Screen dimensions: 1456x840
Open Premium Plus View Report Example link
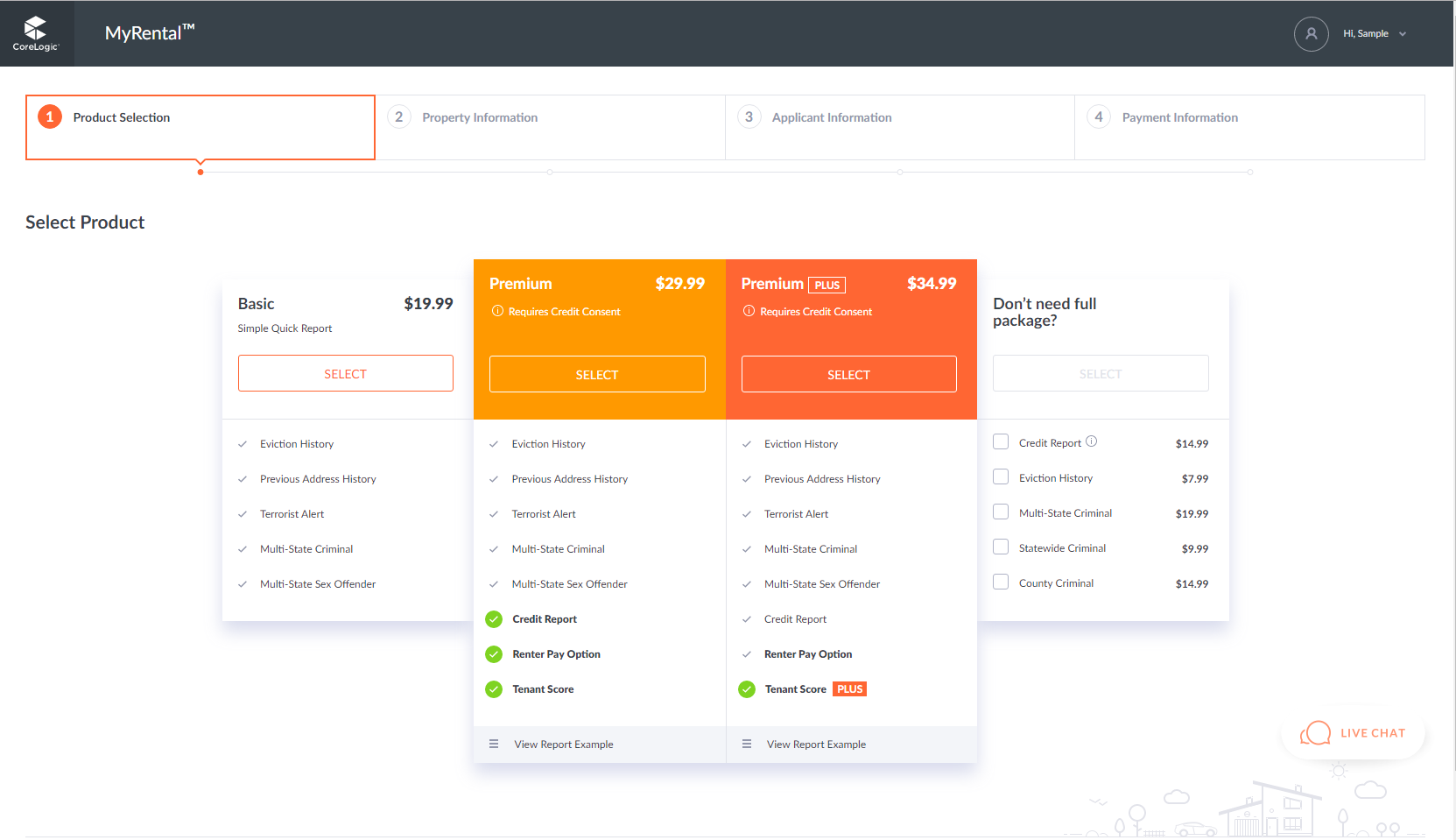[x=816, y=745]
